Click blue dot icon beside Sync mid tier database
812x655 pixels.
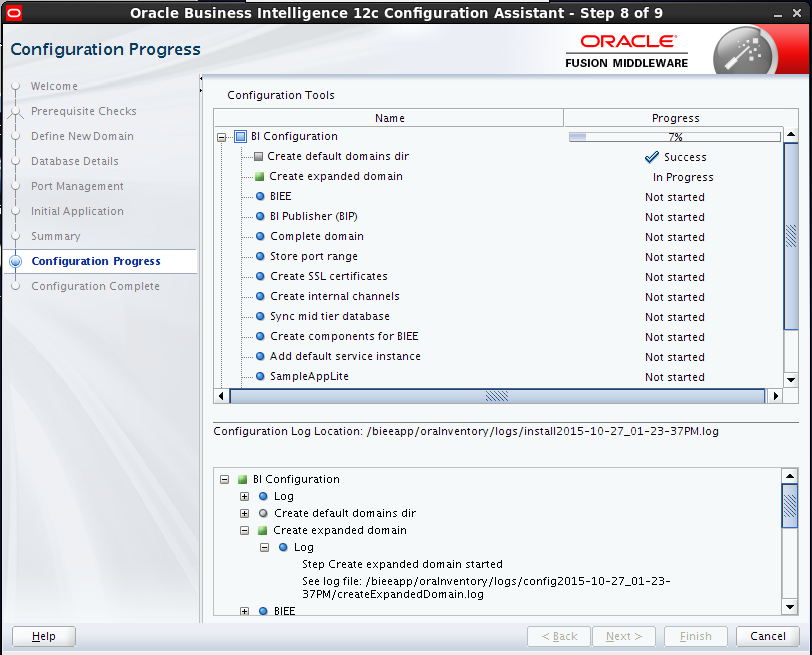tap(260, 316)
